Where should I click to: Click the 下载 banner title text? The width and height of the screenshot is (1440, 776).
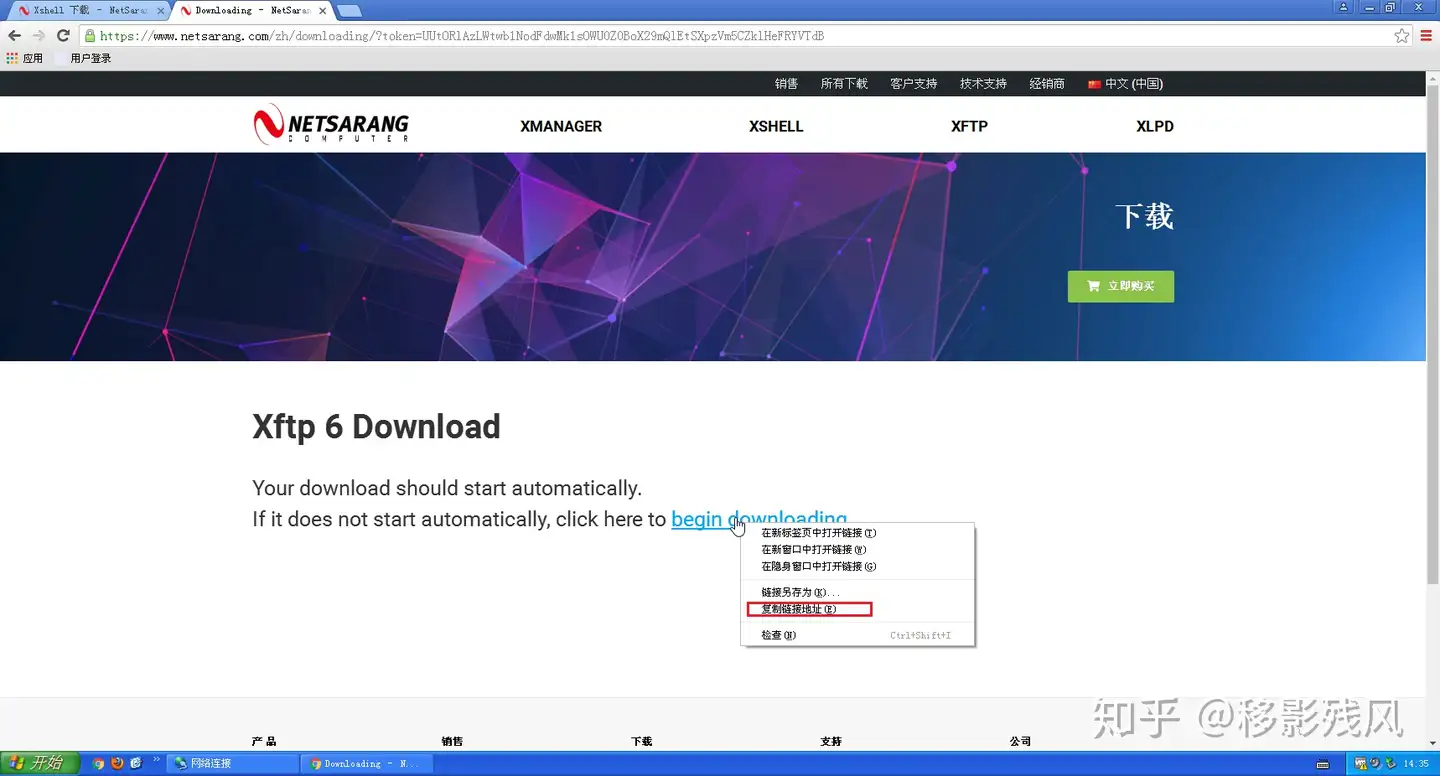(1144, 217)
